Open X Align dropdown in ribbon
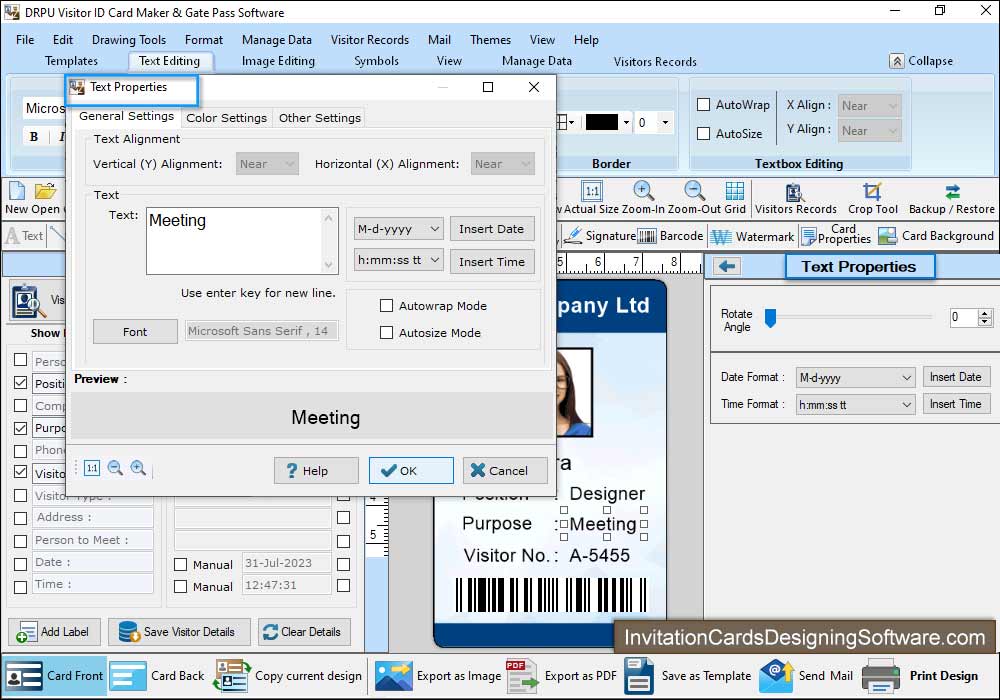This screenshot has width=1000, height=700. click(x=869, y=105)
